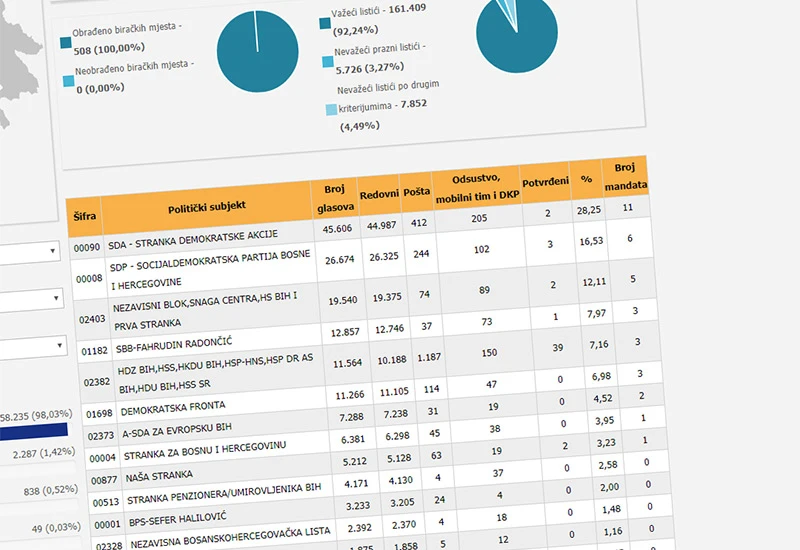The height and width of the screenshot is (550, 800).
Task: Click the dark teal 'Obrađeno biračkih mjesta' legend square
Action: 66,42
